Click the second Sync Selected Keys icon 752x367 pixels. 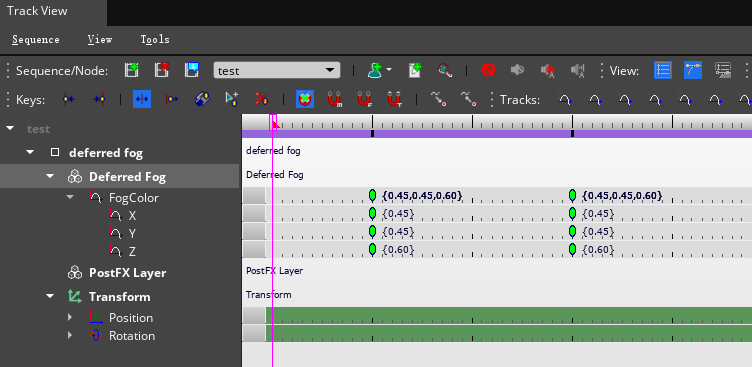(468, 99)
